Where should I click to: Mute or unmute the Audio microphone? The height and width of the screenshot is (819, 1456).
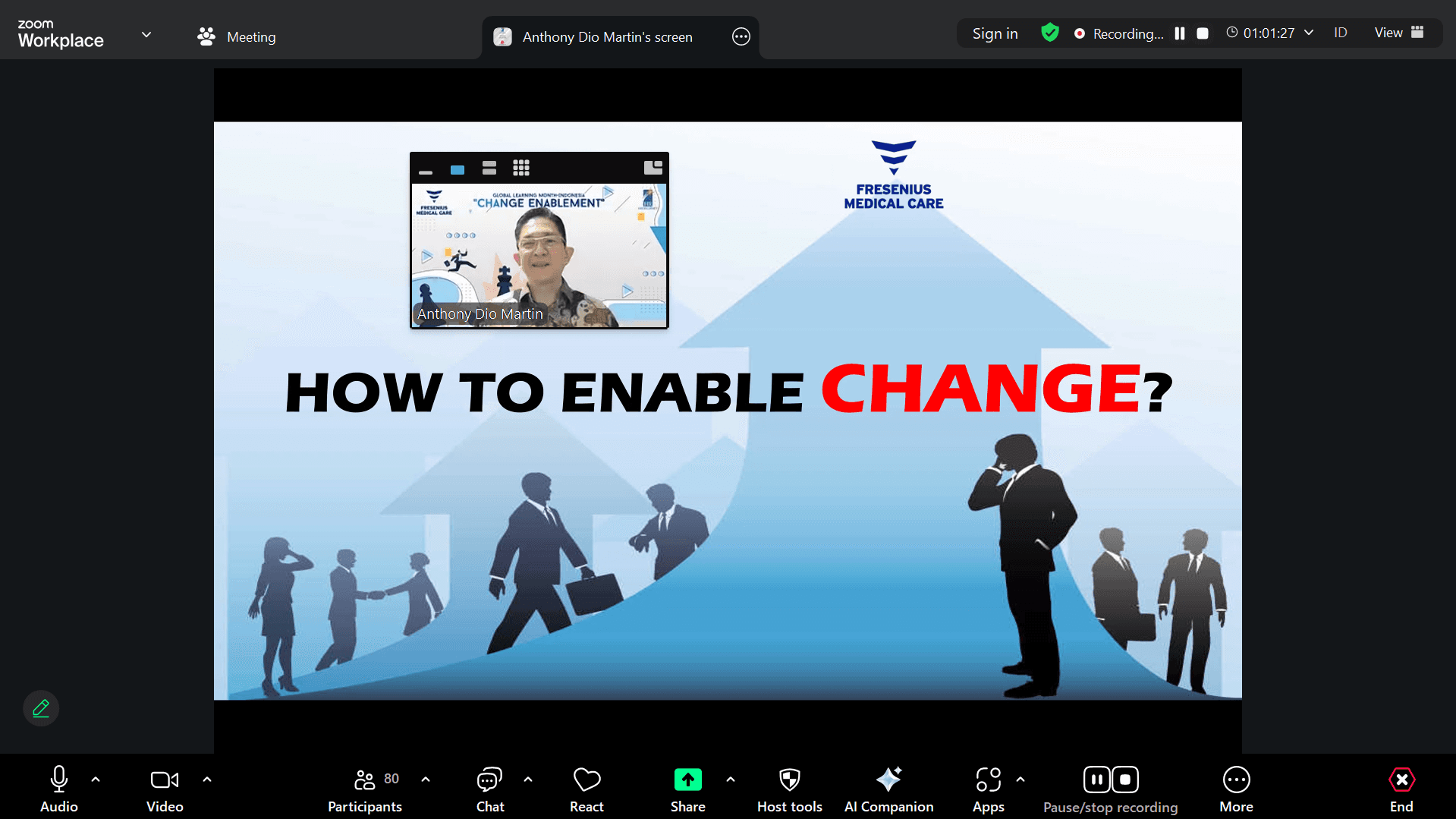[x=59, y=789]
